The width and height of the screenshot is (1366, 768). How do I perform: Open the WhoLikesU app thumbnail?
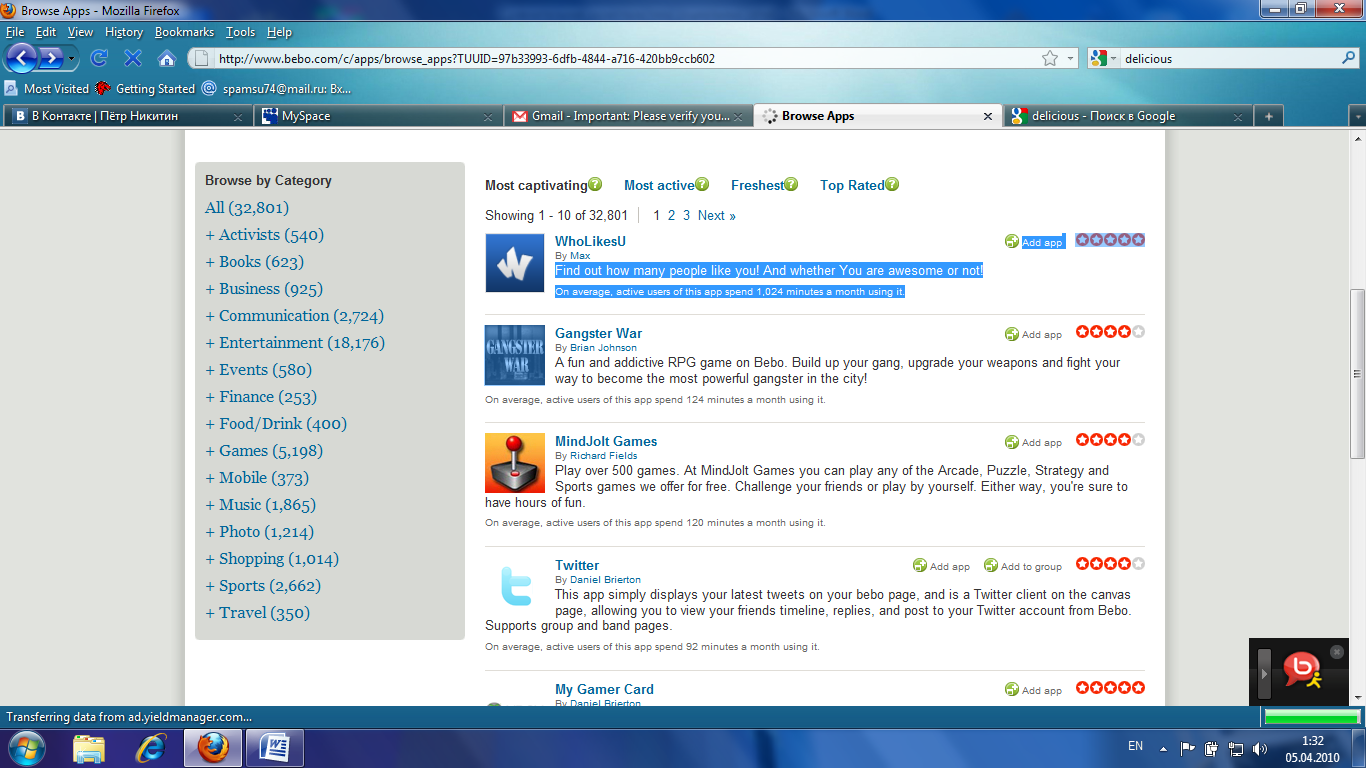click(x=515, y=263)
